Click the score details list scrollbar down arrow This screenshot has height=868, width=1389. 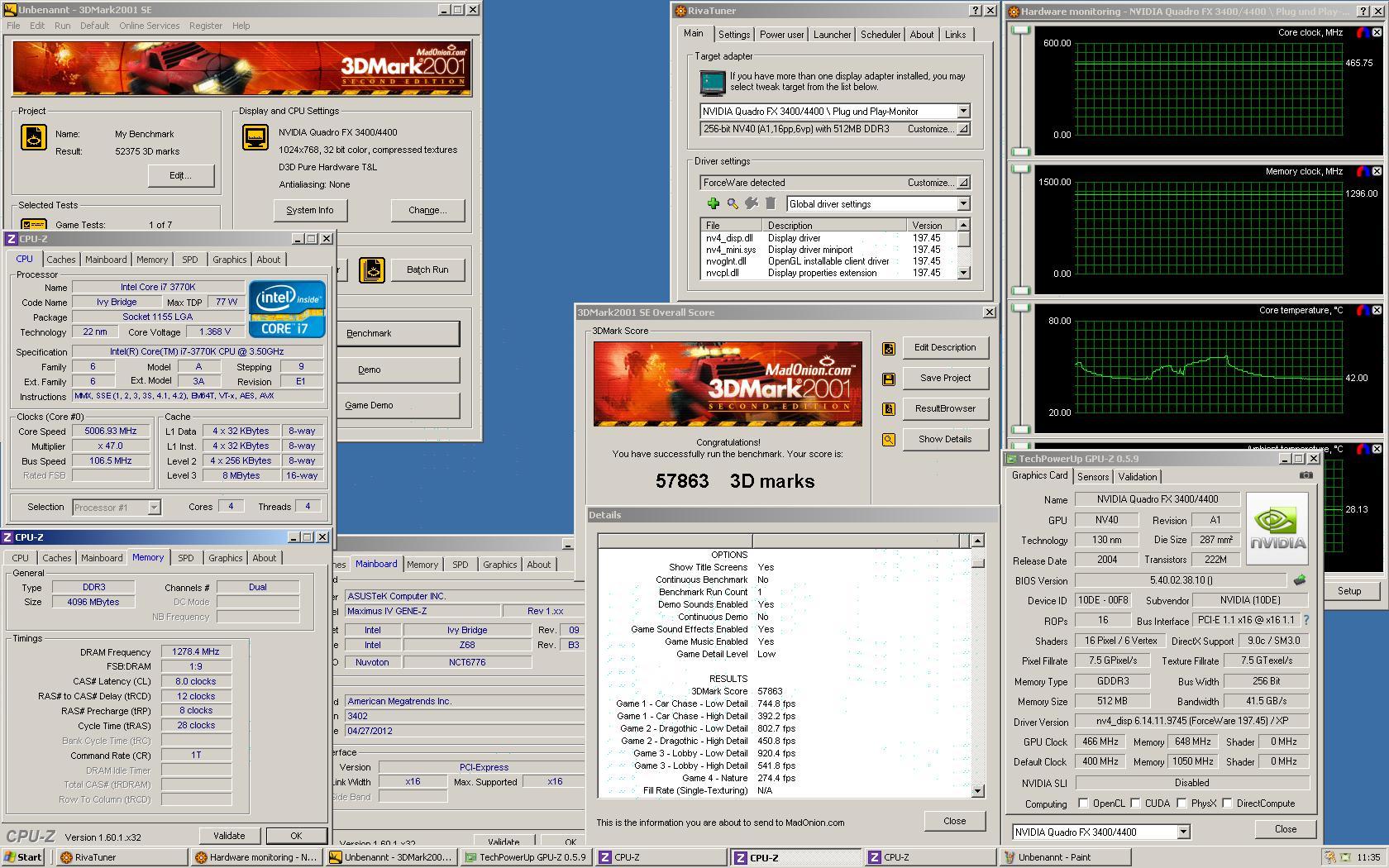[977, 790]
